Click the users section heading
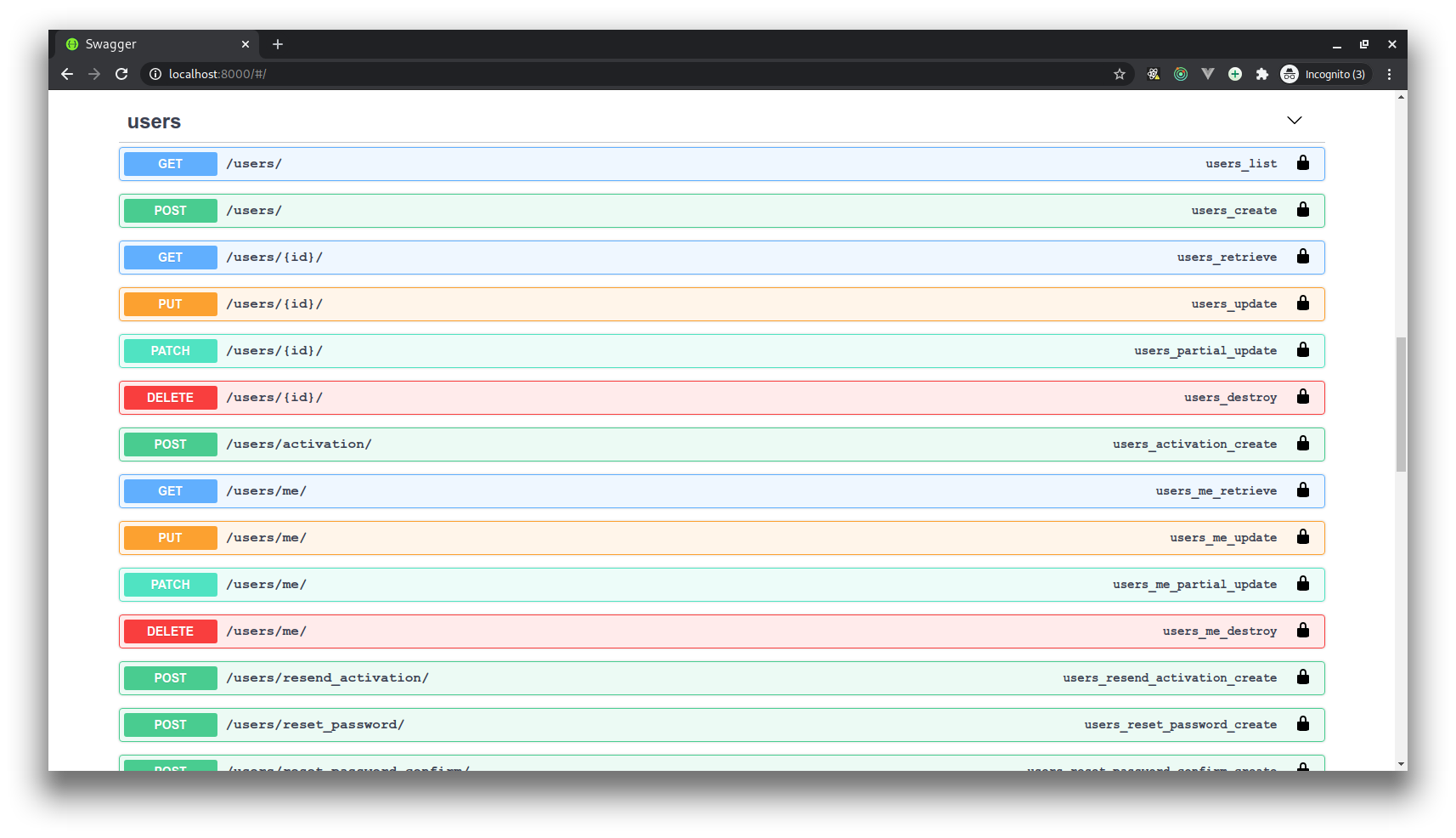This screenshot has height=838, width=1456. [x=154, y=122]
